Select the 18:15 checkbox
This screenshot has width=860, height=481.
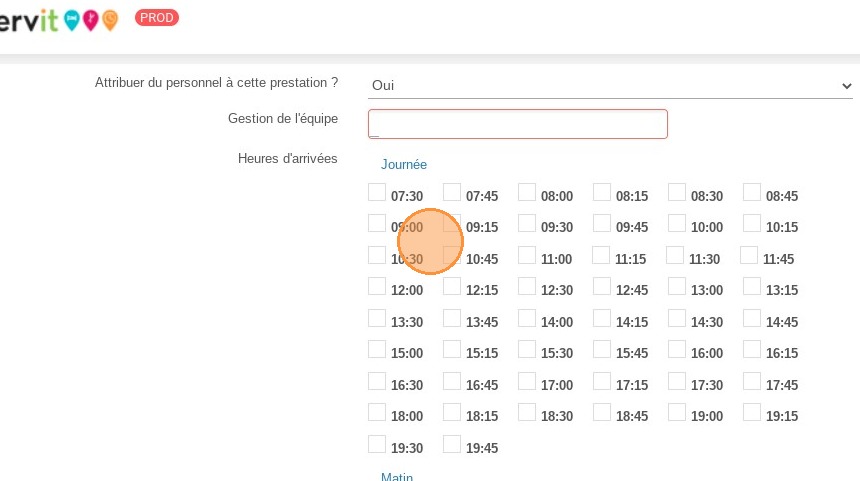click(452, 412)
